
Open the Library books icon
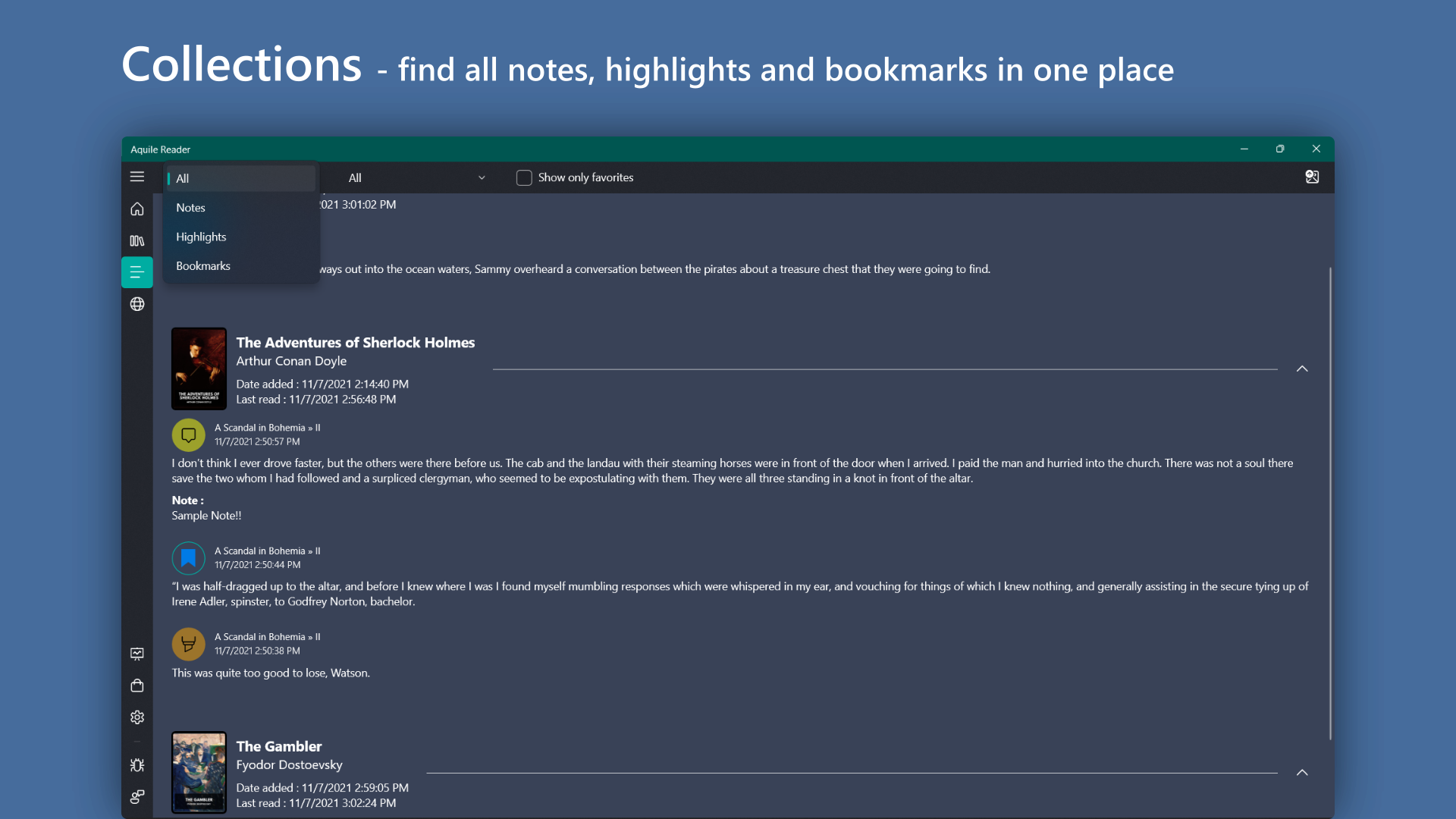(x=137, y=240)
